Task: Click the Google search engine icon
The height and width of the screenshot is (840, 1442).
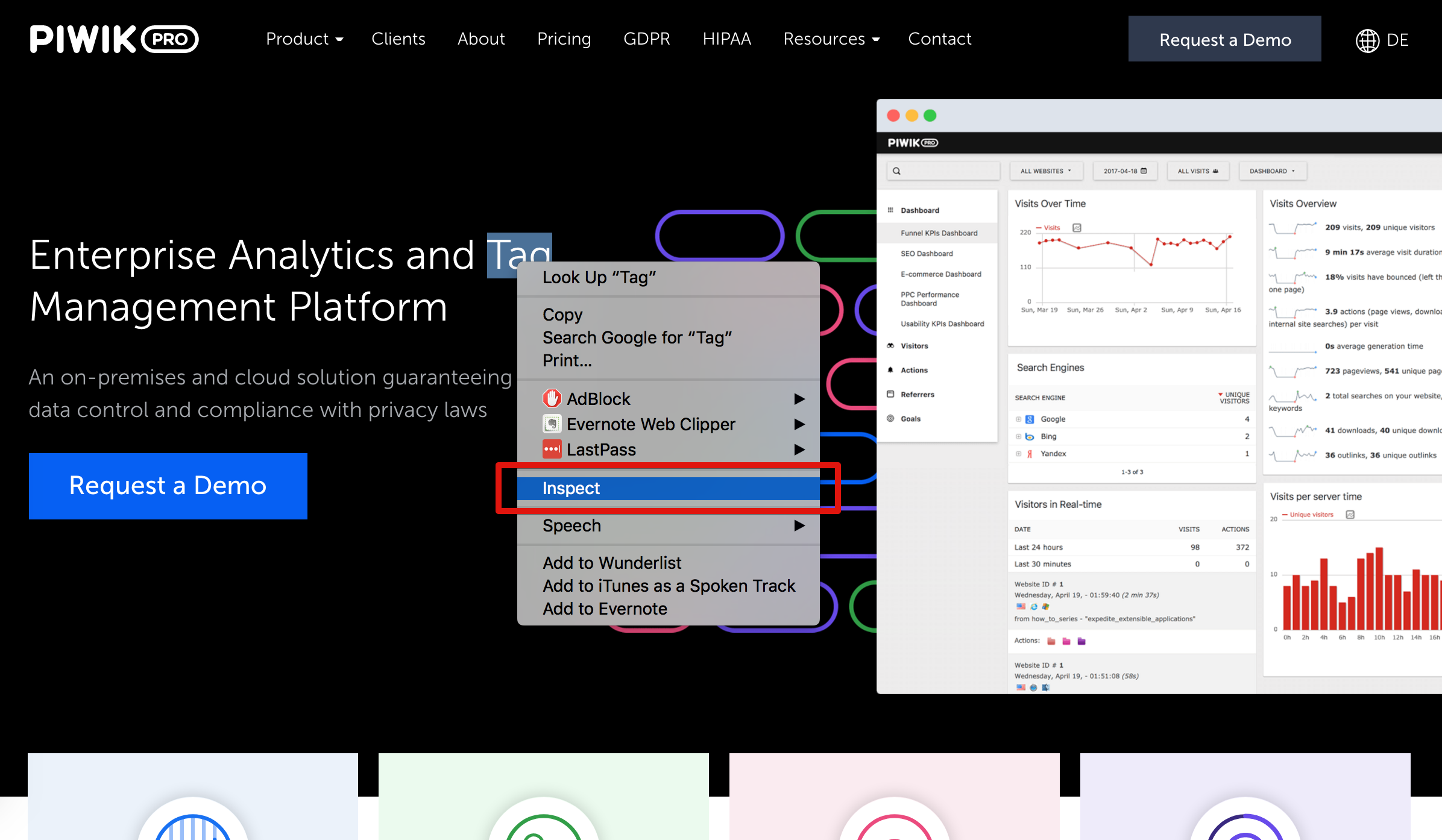Action: point(1030,419)
